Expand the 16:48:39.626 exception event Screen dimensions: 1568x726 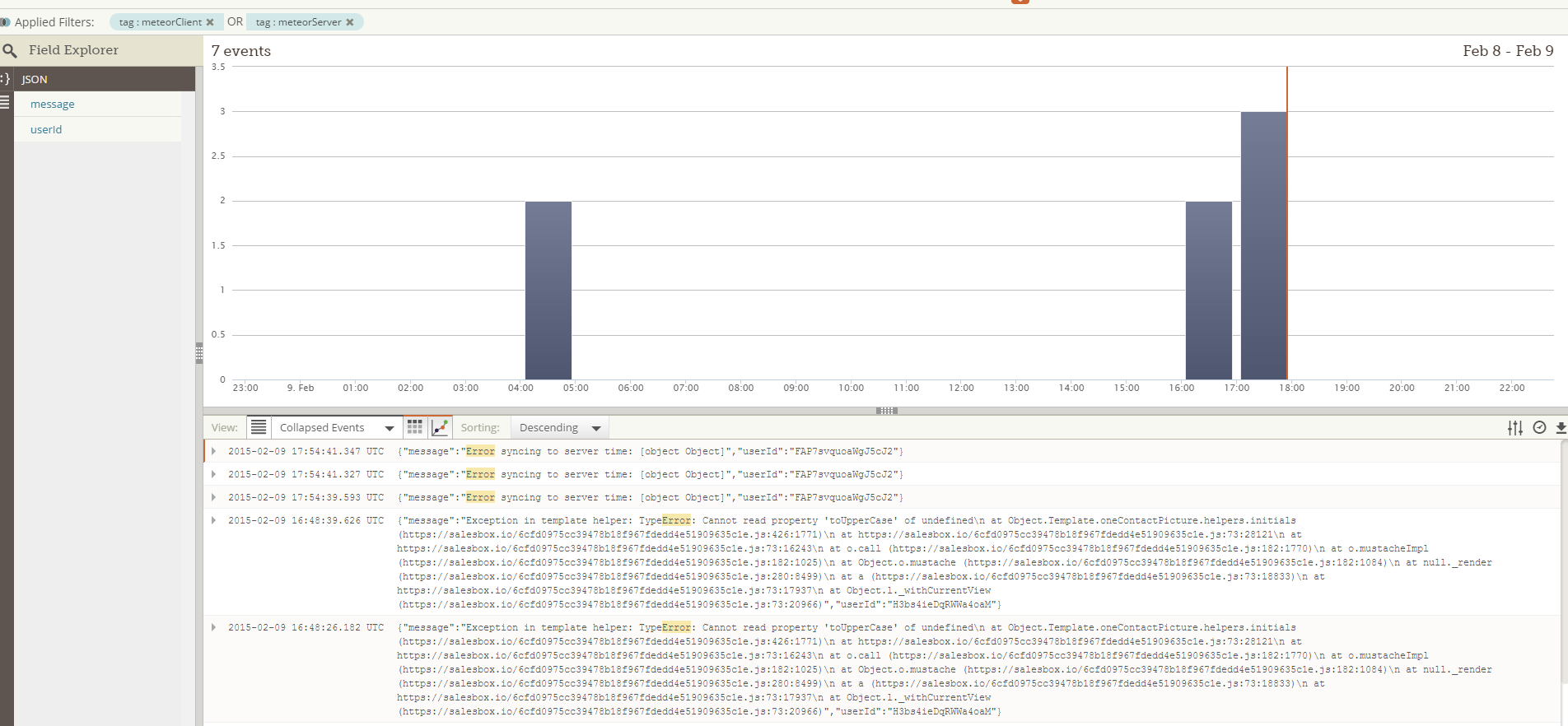(214, 520)
